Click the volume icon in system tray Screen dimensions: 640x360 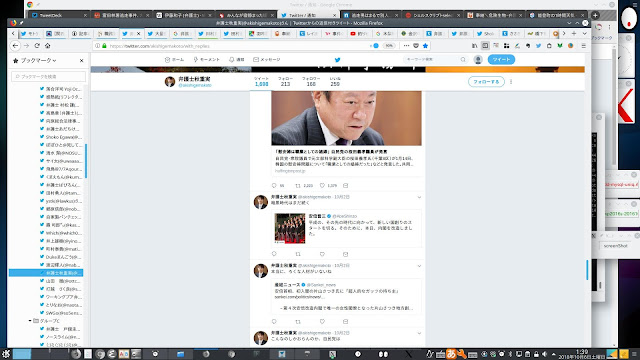[544, 354]
